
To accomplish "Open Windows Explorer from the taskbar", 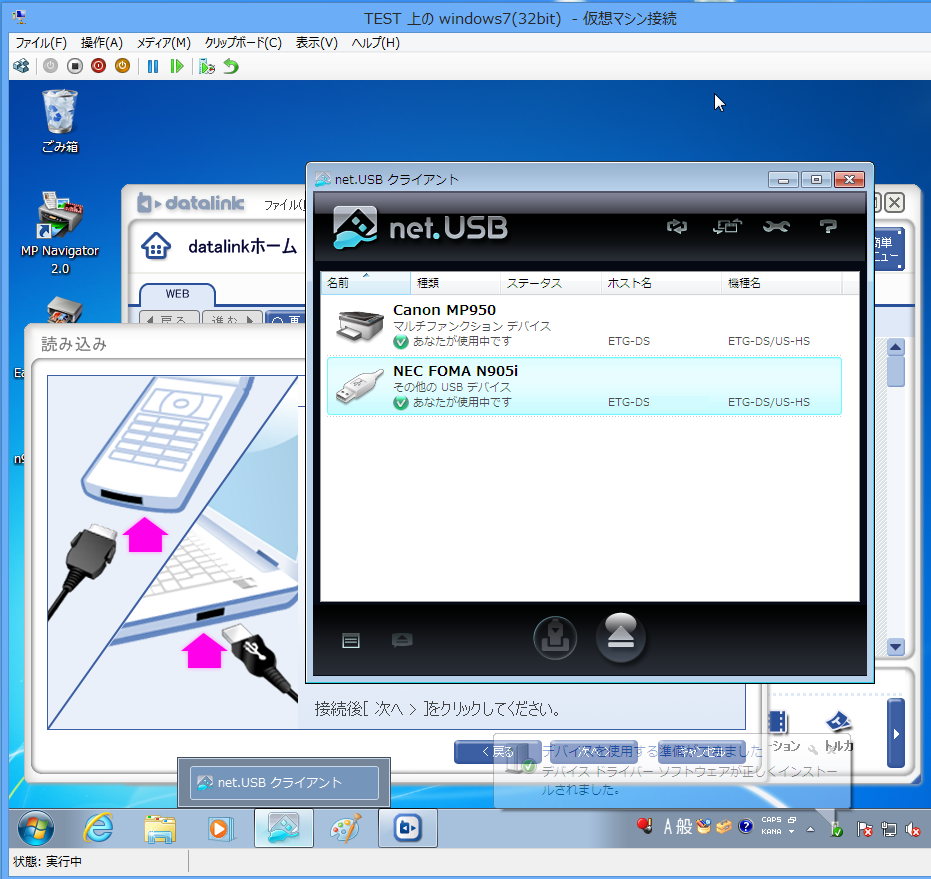I will [x=160, y=829].
